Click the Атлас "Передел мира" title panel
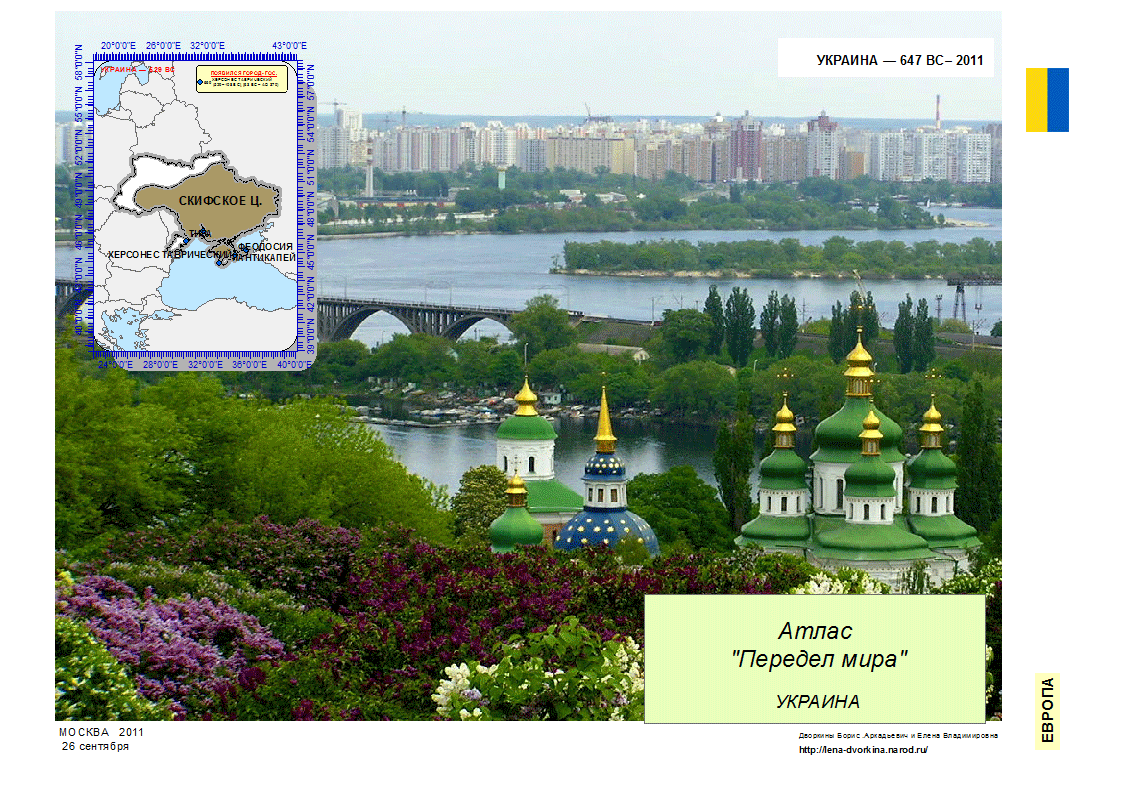 pyautogui.click(x=815, y=659)
